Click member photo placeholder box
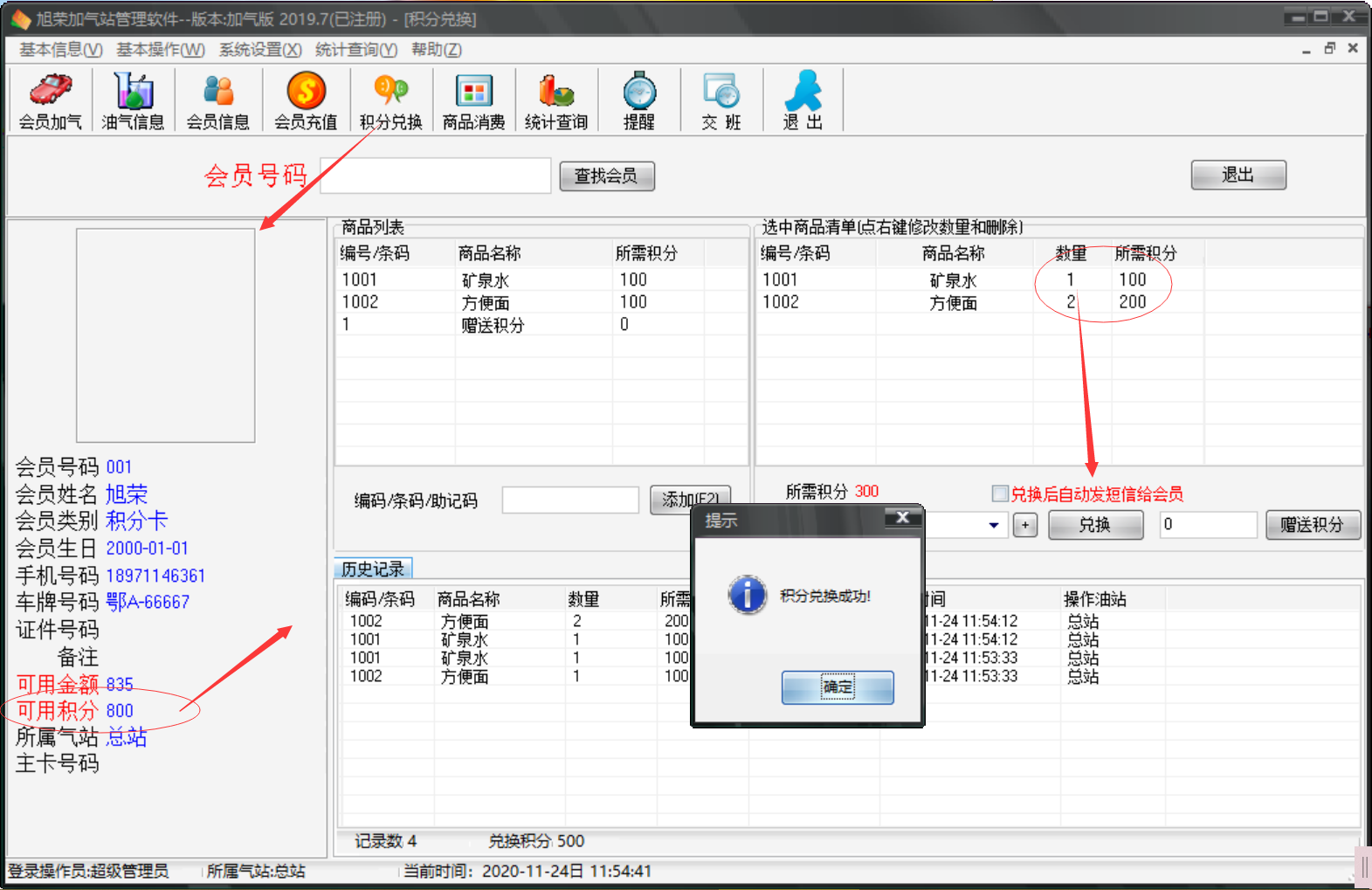The width and height of the screenshot is (1372, 890). point(166,335)
